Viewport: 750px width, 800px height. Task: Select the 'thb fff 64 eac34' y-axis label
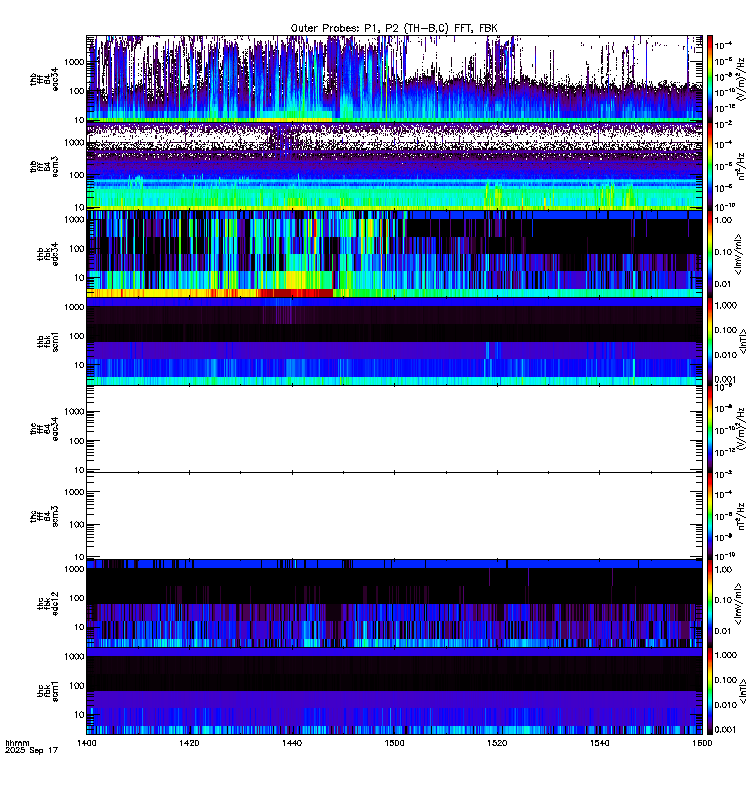tap(44, 79)
